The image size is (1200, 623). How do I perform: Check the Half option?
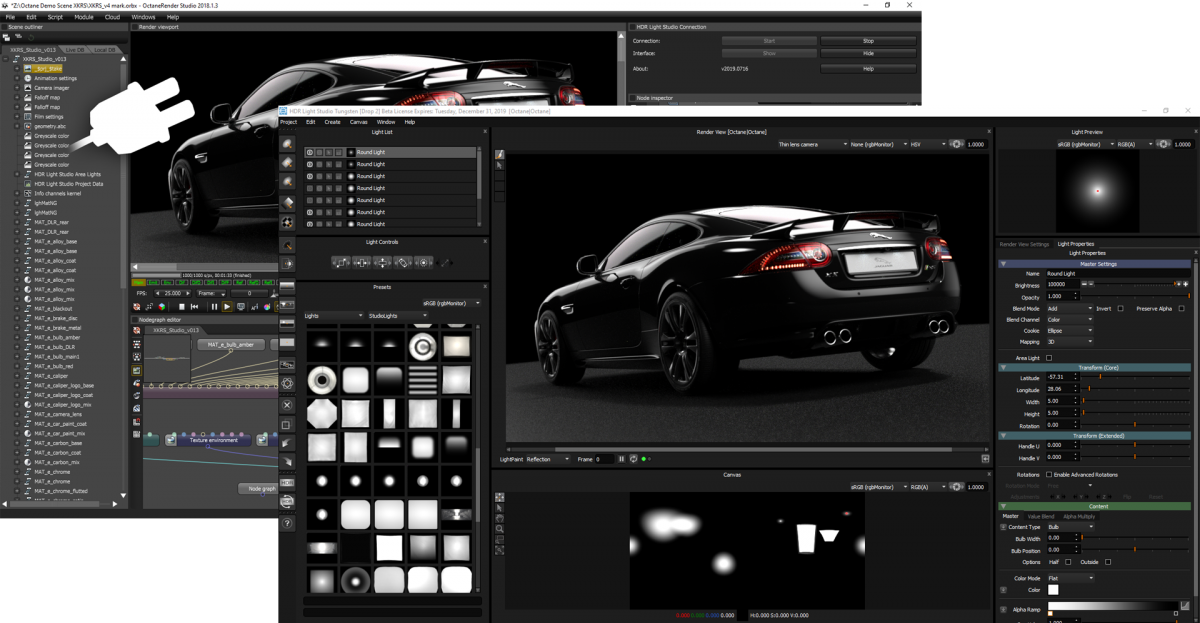coord(1069,562)
